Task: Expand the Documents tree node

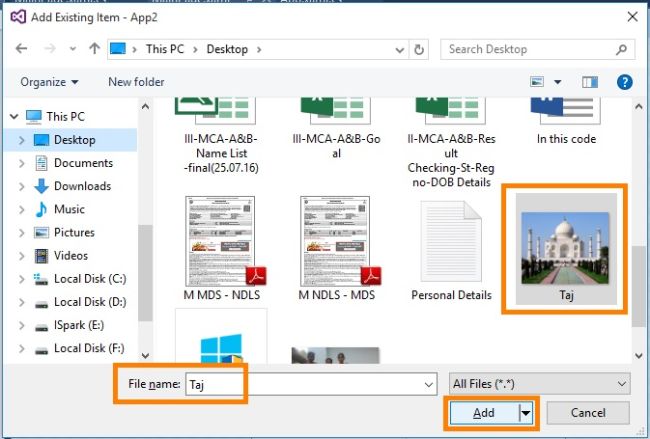Action: [22, 163]
